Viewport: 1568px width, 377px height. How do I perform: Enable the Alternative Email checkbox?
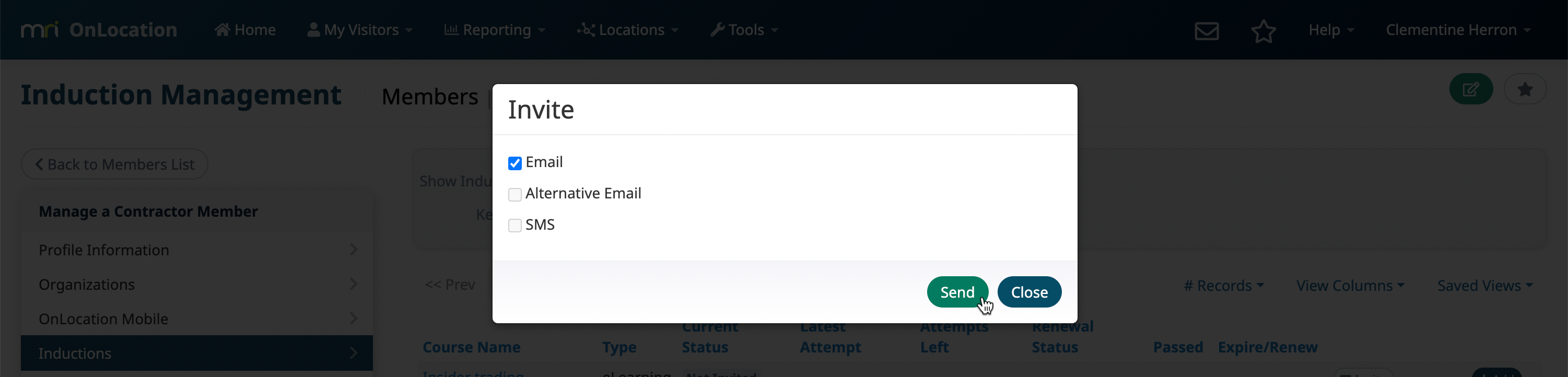click(515, 195)
